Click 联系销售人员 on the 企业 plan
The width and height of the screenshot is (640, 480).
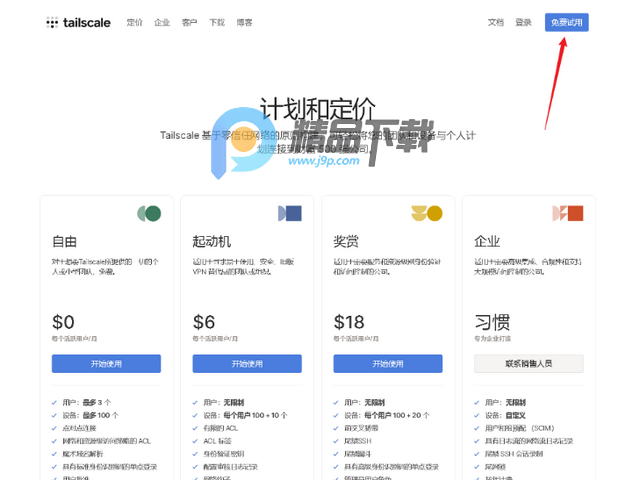(529, 364)
